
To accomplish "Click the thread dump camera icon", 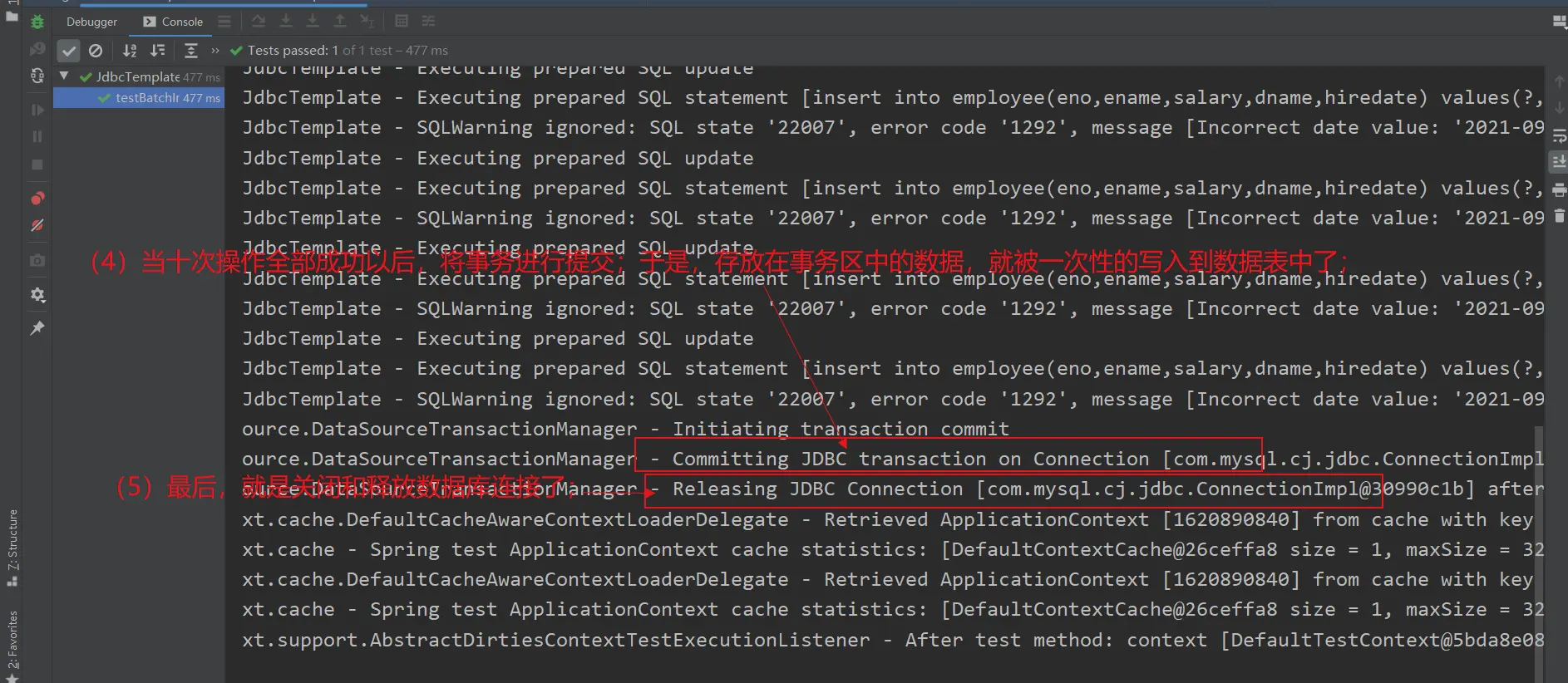I will (37, 260).
